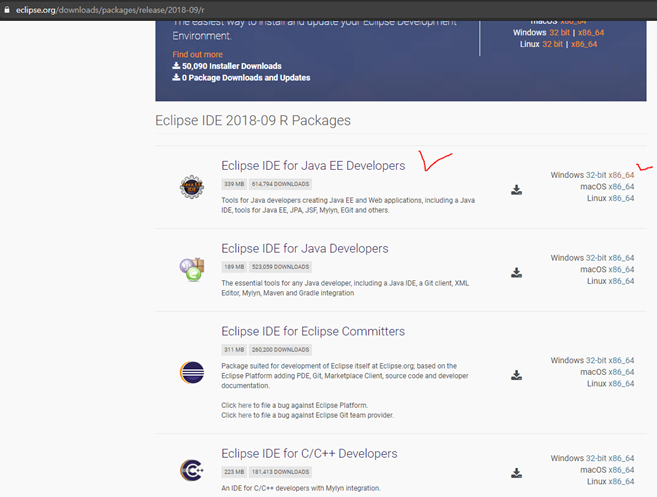Download Java EE Windows 32-bit package

[596, 175]
